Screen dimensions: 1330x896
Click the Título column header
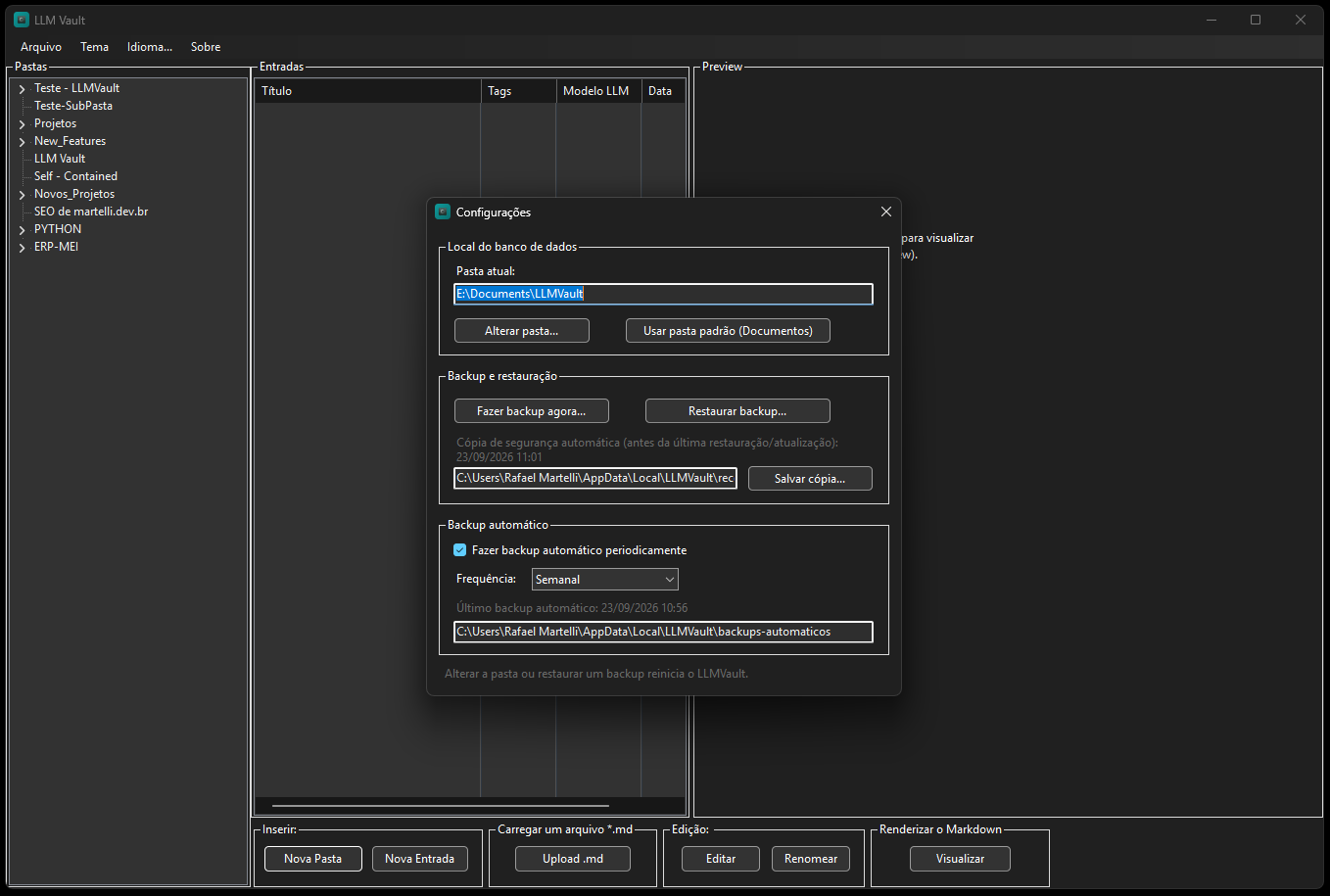[x=367, y=91]
